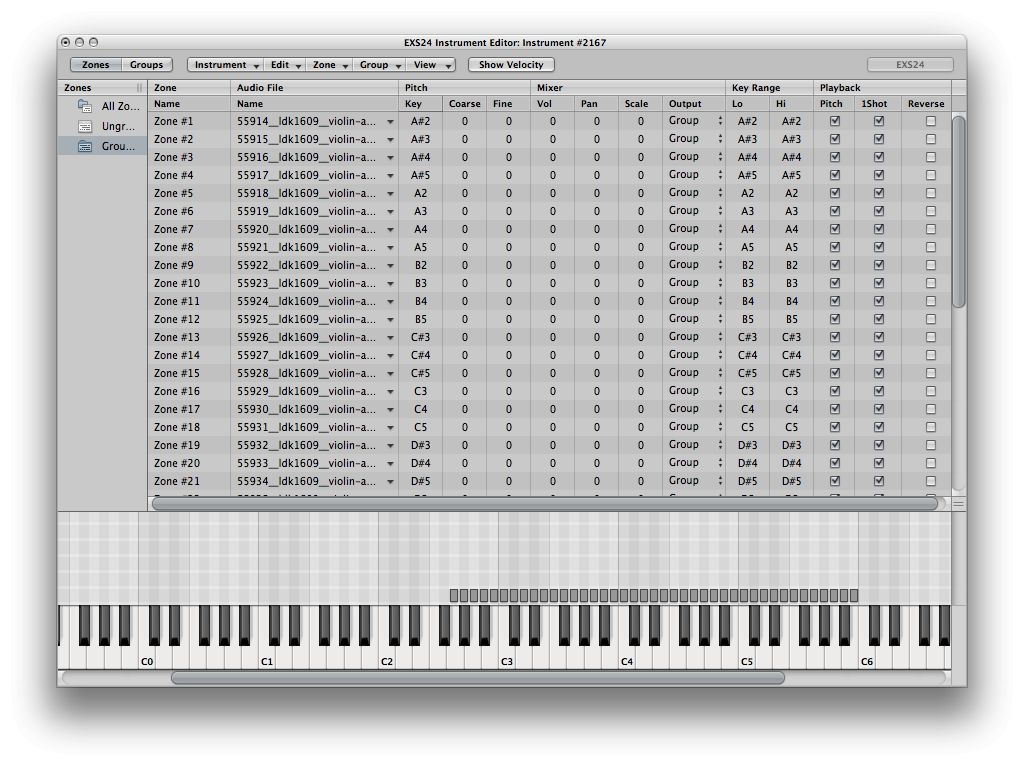Screen dimensions: 1024x766
Task: Open Output selector for Zone #2
Action: 695,138
